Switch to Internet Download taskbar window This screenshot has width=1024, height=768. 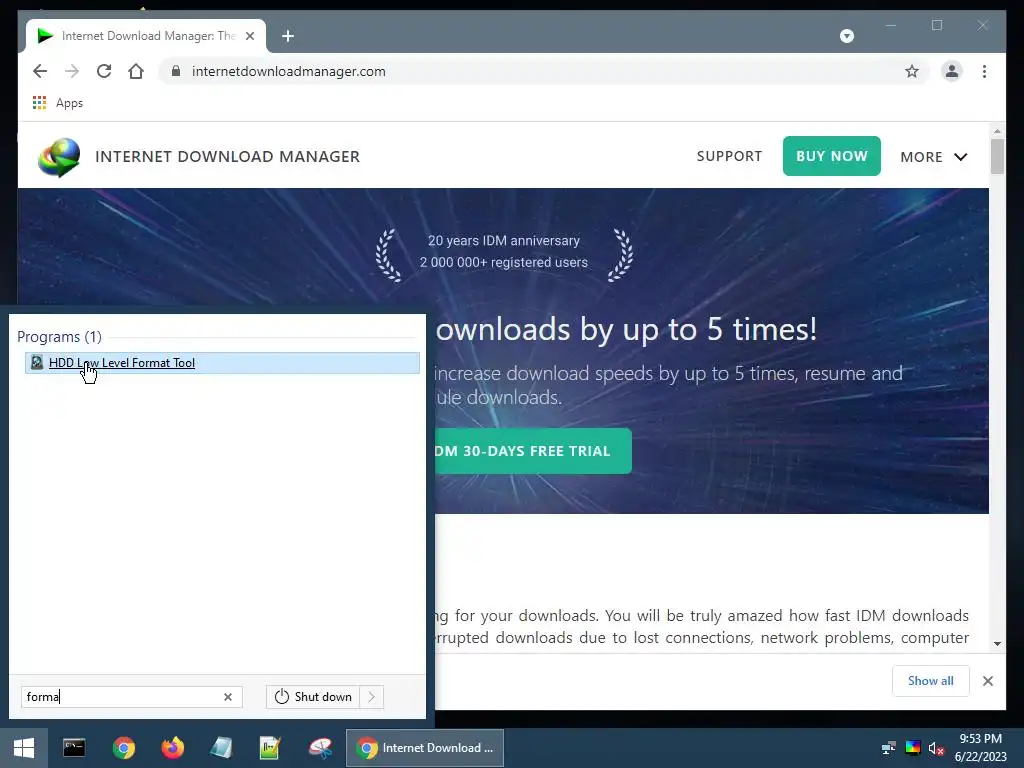pyautogui.click(x=425, y=748)
